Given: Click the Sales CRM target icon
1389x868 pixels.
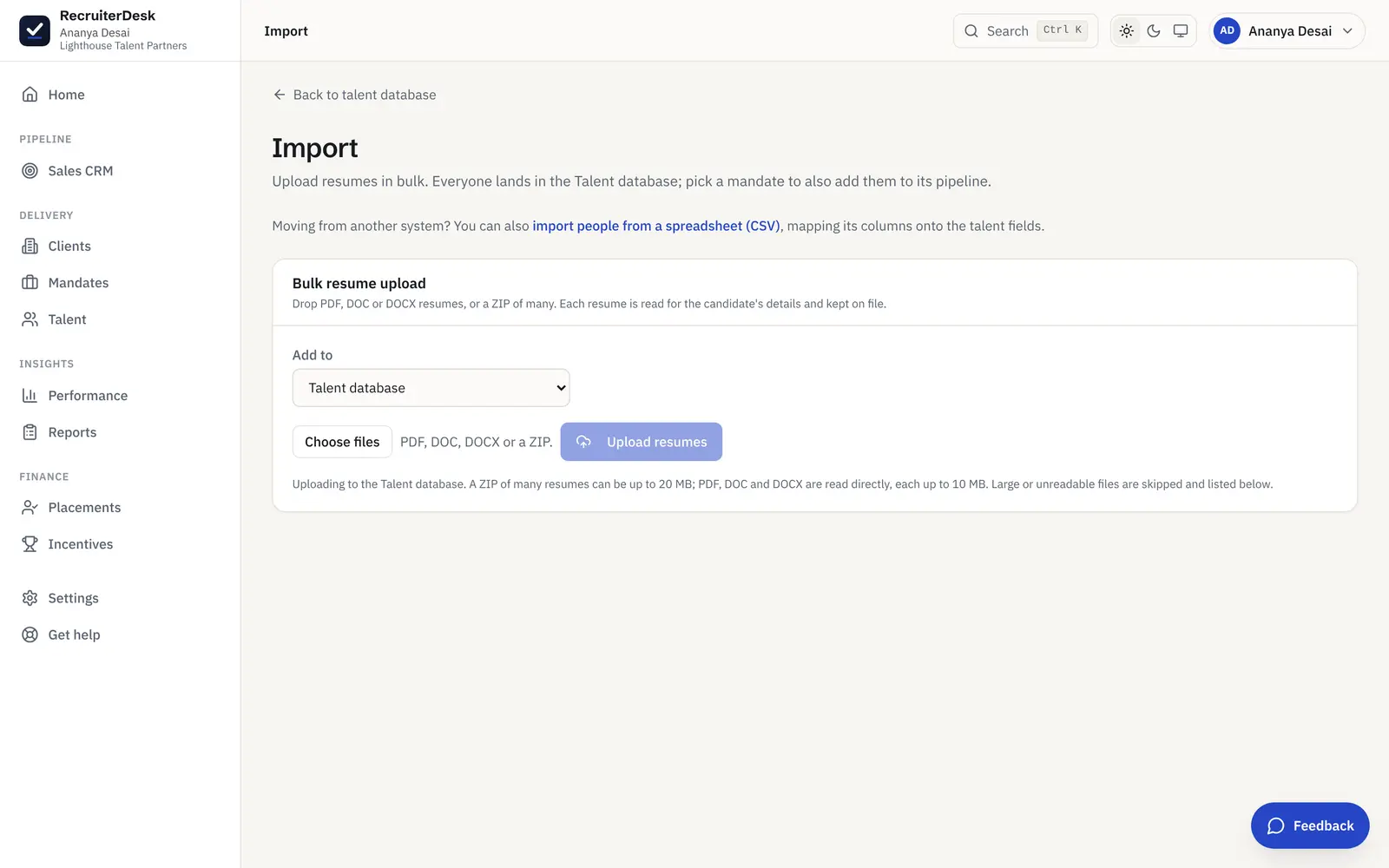Looking at the screenshot, I should [x=30, y=171].
